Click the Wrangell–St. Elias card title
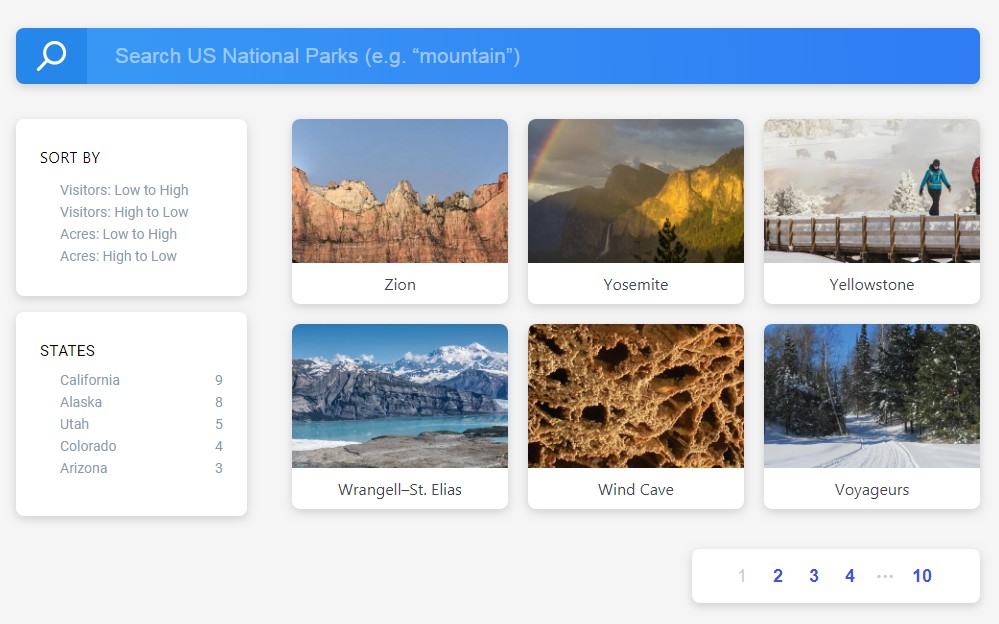The width and height of the screenshot is (999, 624). click(x=400, y=490)
